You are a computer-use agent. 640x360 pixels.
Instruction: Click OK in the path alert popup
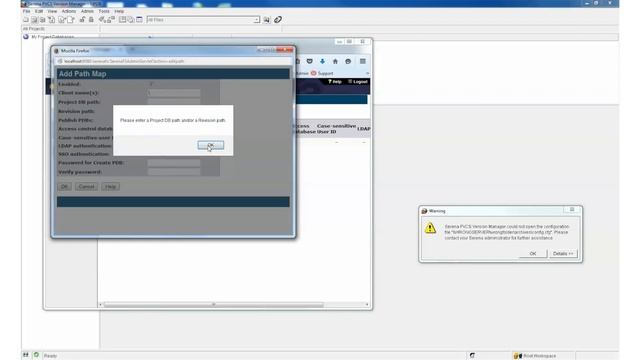pos(211,145)
